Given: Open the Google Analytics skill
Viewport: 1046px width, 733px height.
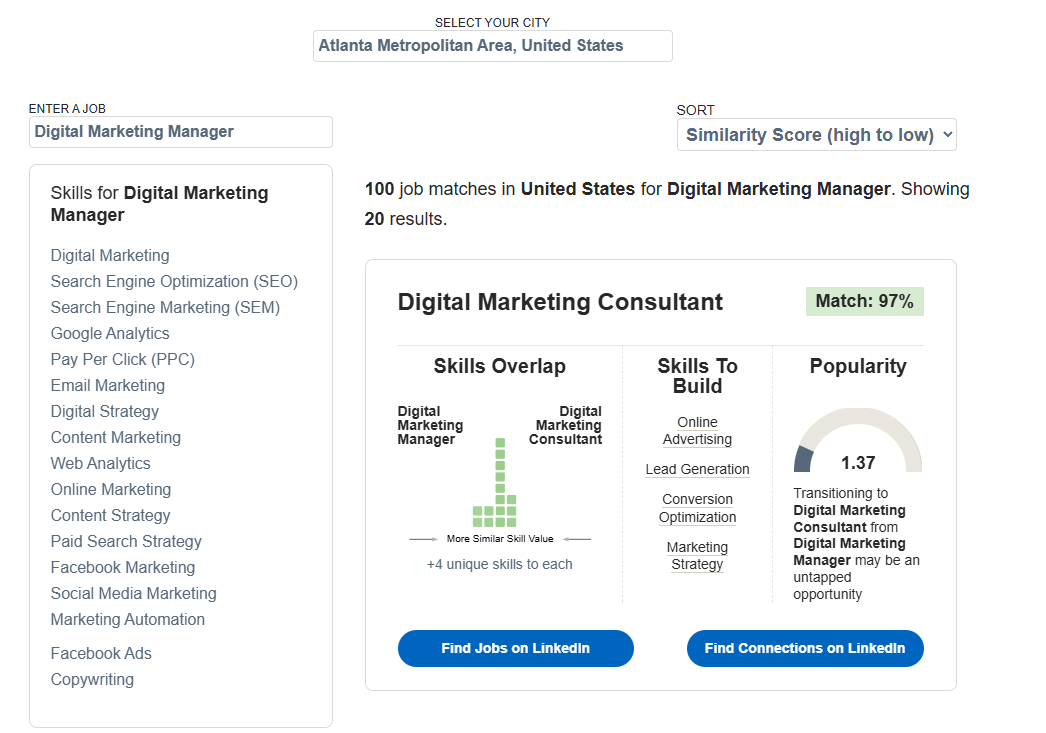Looking at the screenshot, I should tap(110, 333).
